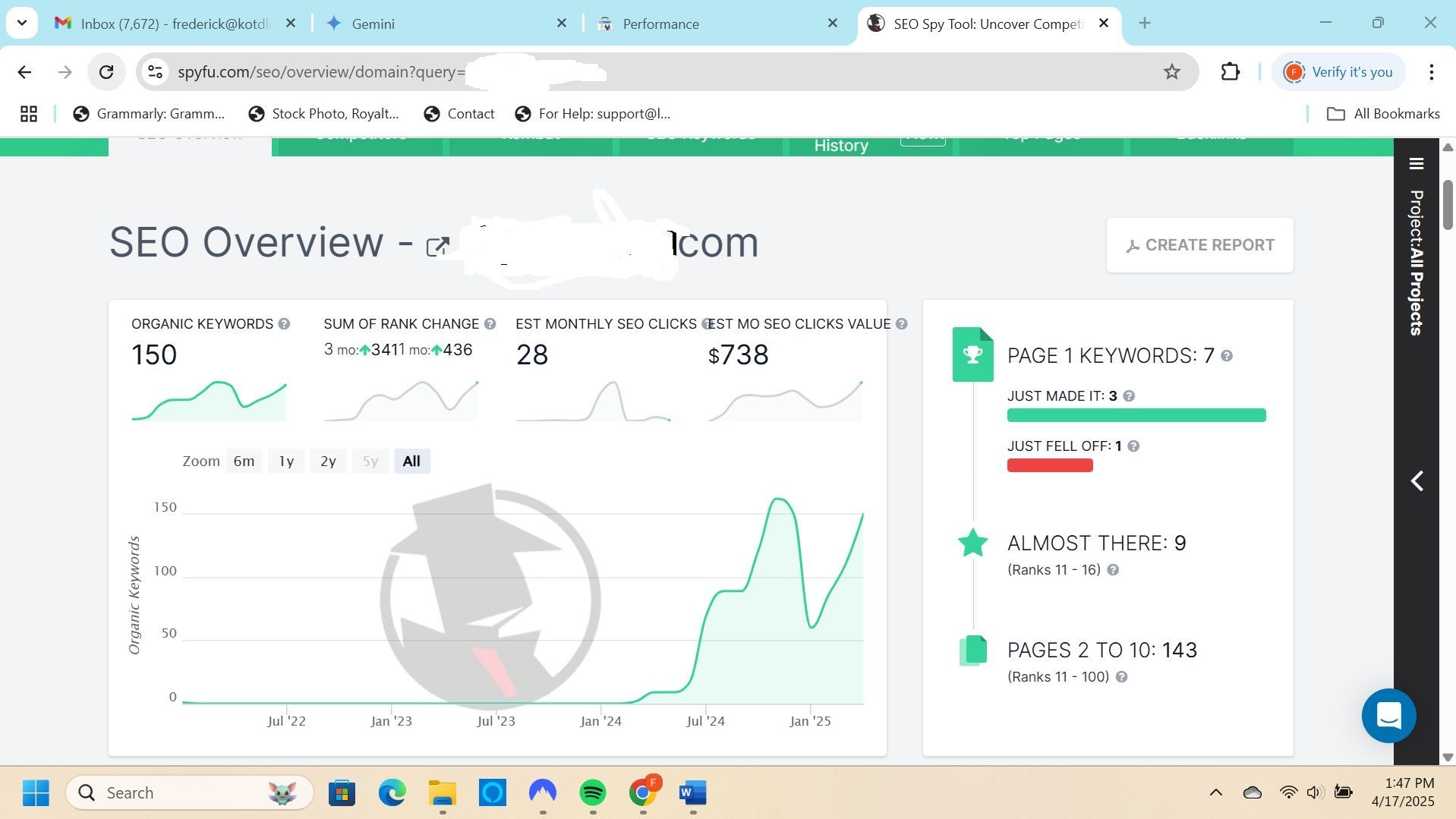Click the CREATE REPORT button
Viewport: 1456px width, 819px height.
pos(1199,245)
